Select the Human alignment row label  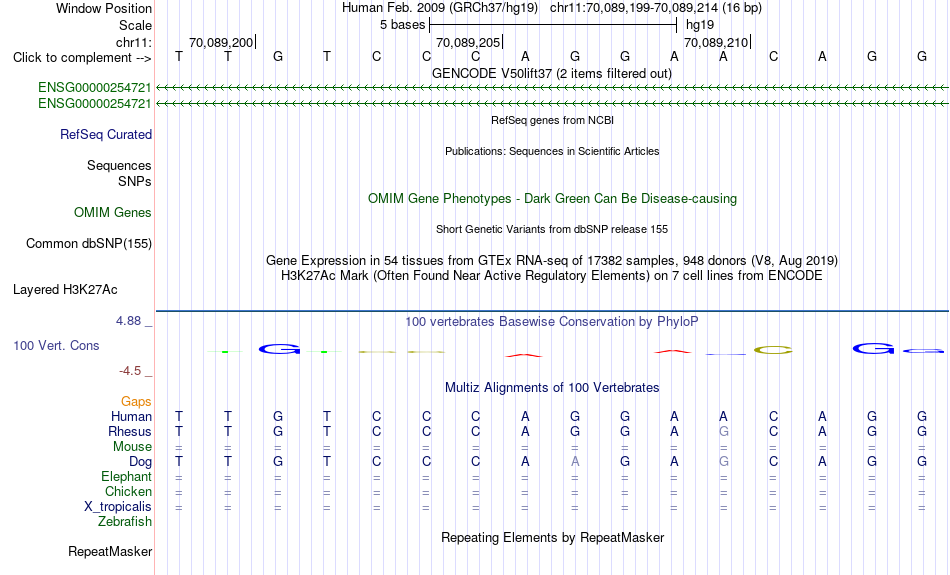[131, 416]
